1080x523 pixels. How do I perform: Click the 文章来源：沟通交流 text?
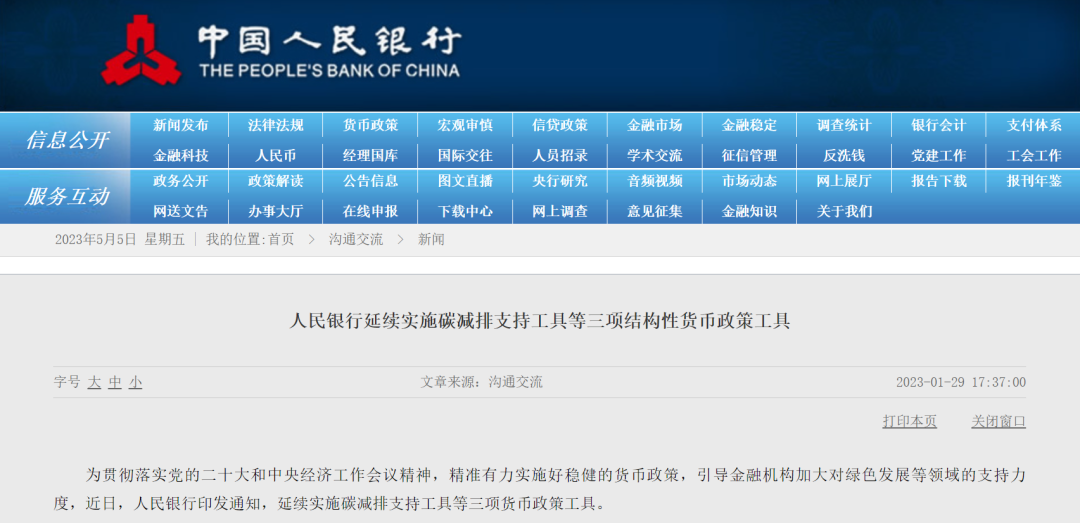click(x=481, y=382)
